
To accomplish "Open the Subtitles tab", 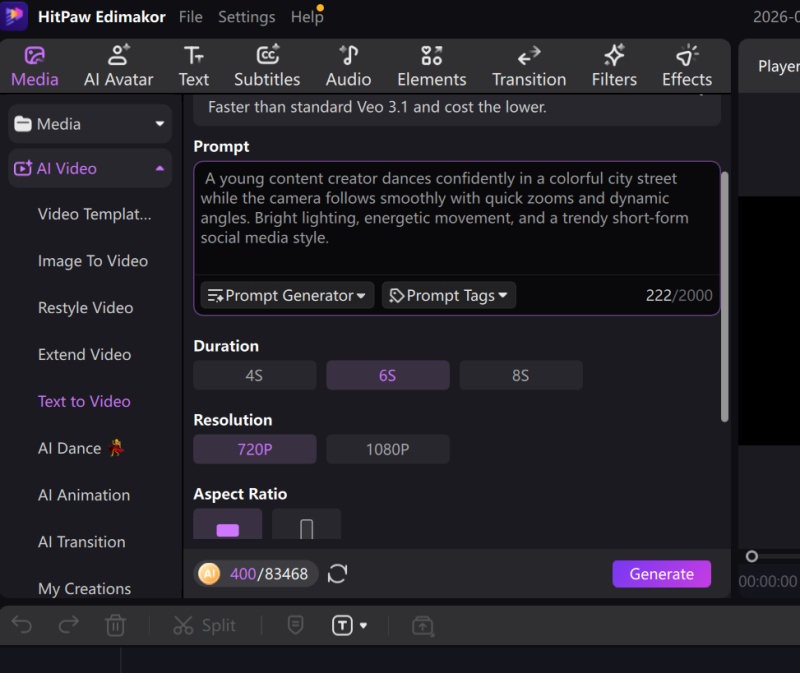I will (x=267, y=67).
